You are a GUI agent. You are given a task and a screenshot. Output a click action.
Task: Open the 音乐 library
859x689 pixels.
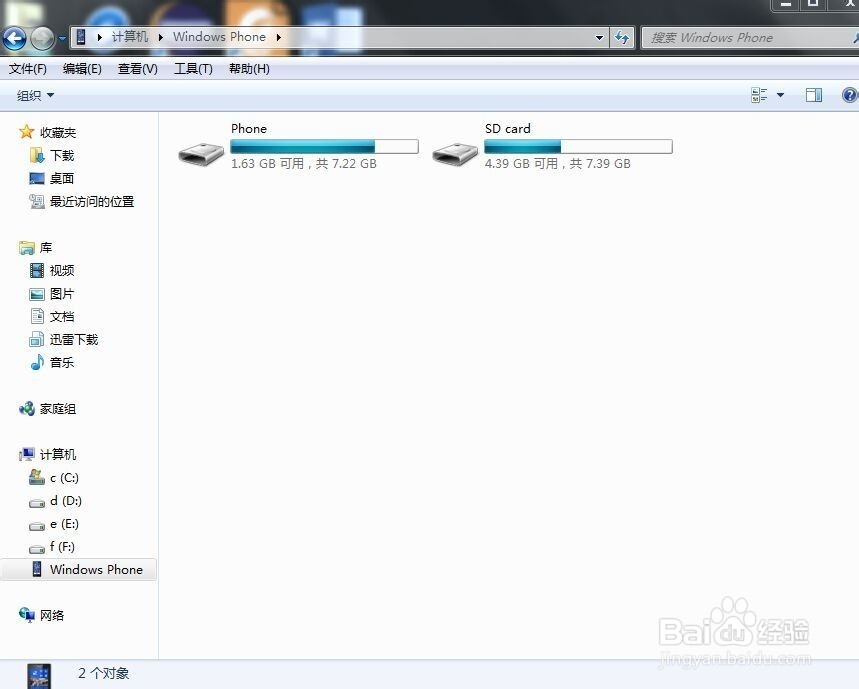click(62, 363)
